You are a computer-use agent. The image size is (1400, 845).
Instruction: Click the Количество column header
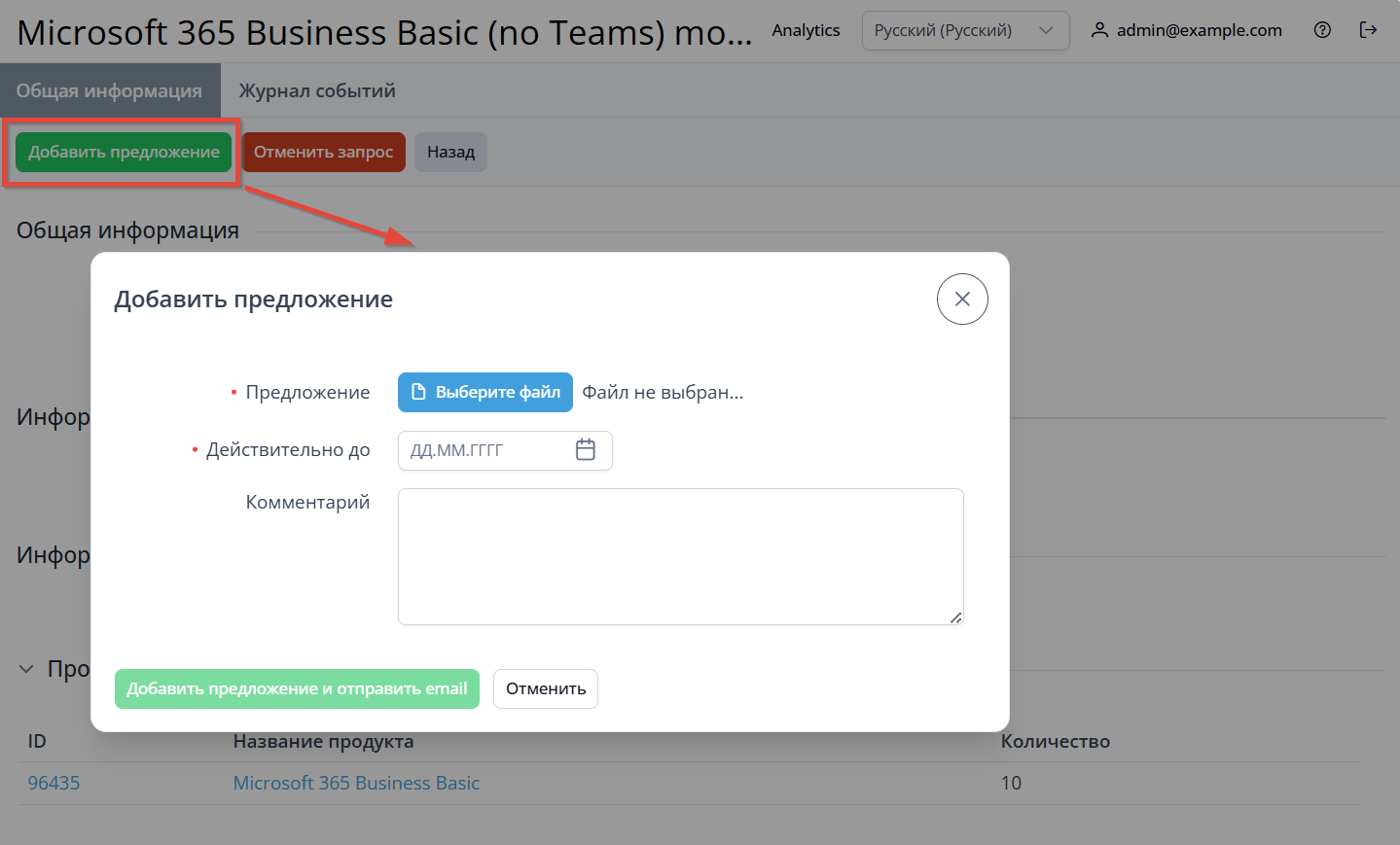1056,741
